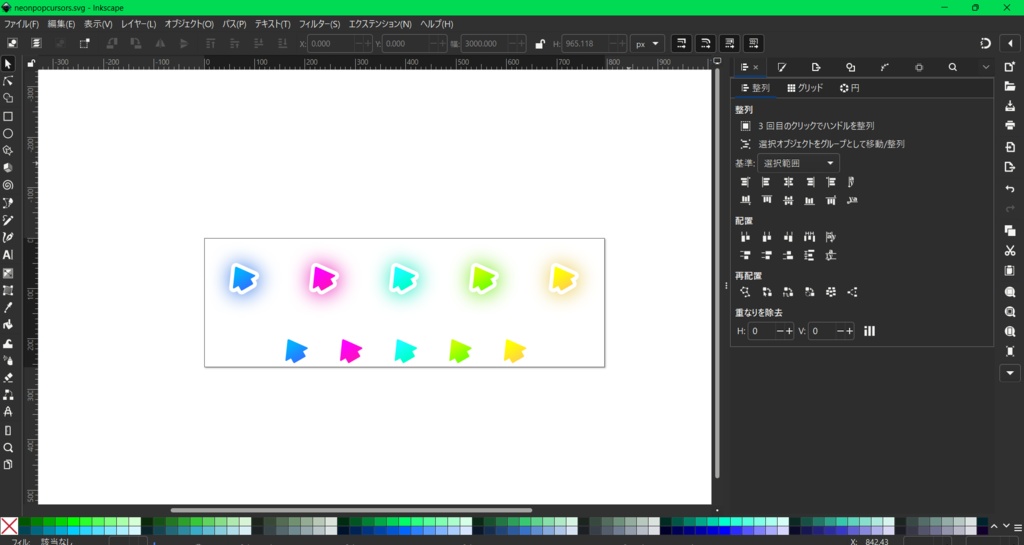Click Cut scissors icon
1024x545 pixels.
coord(1010,251)
